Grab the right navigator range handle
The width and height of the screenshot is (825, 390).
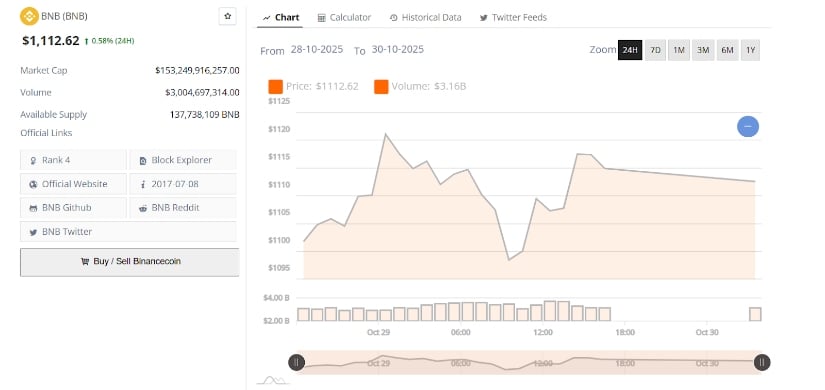pyautogui.click(x=762, y=362)
